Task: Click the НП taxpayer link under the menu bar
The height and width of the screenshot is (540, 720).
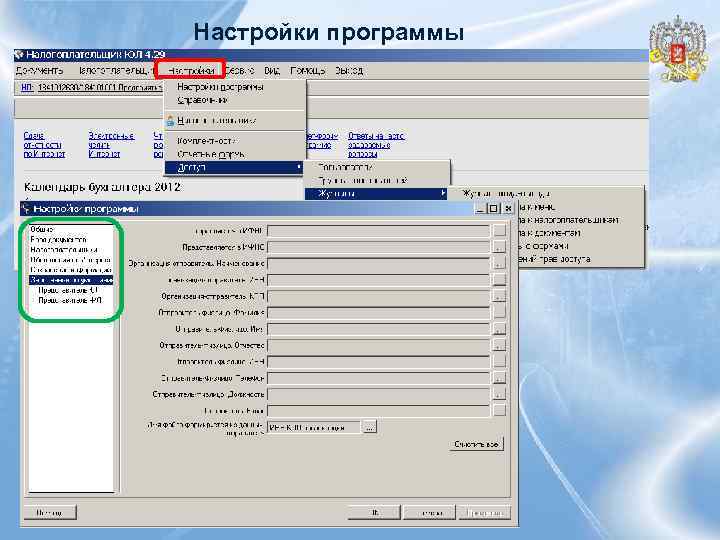Action: (x=28, y=87)
